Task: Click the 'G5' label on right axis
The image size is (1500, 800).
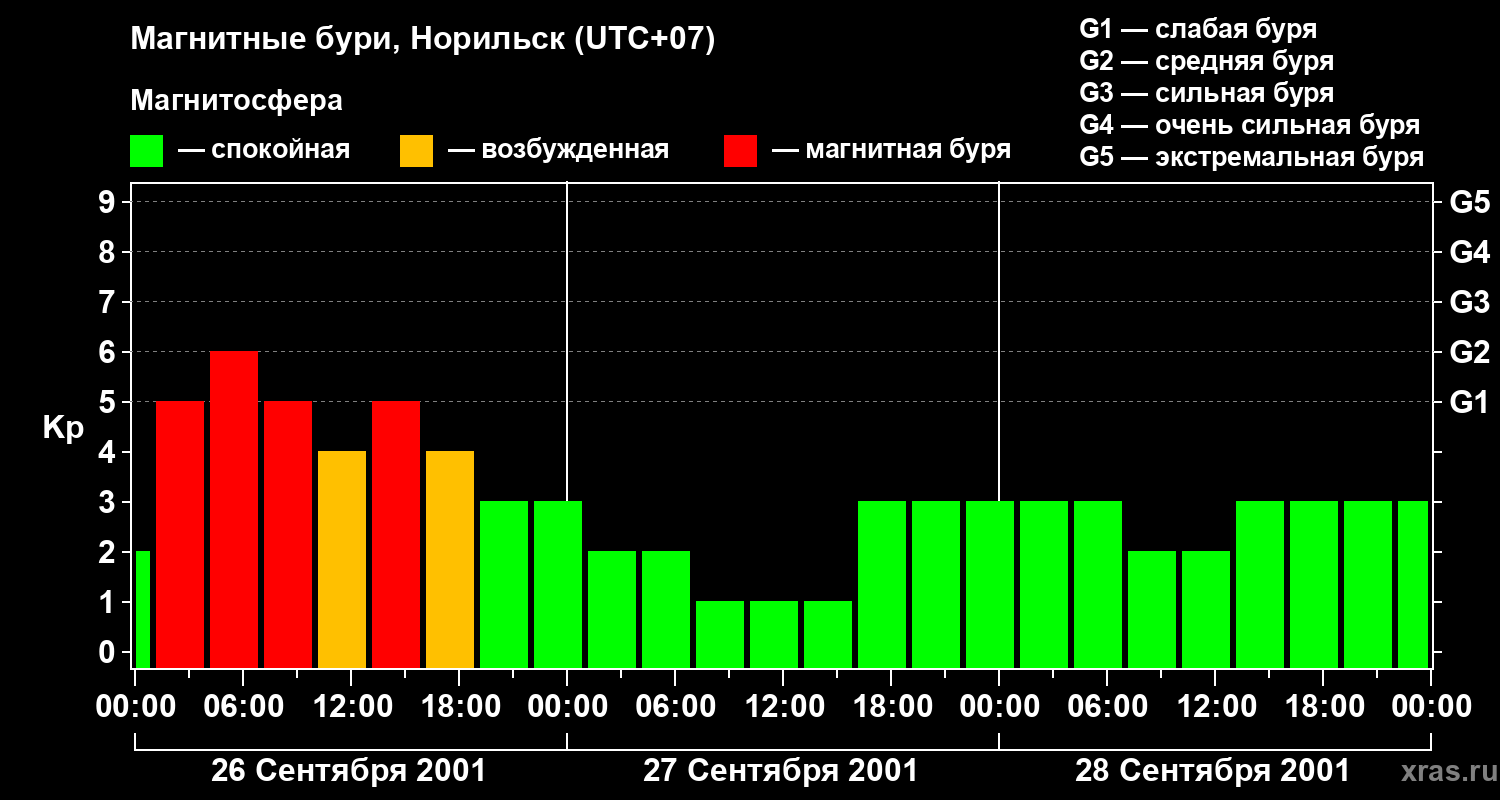Action: point(1470,203)
